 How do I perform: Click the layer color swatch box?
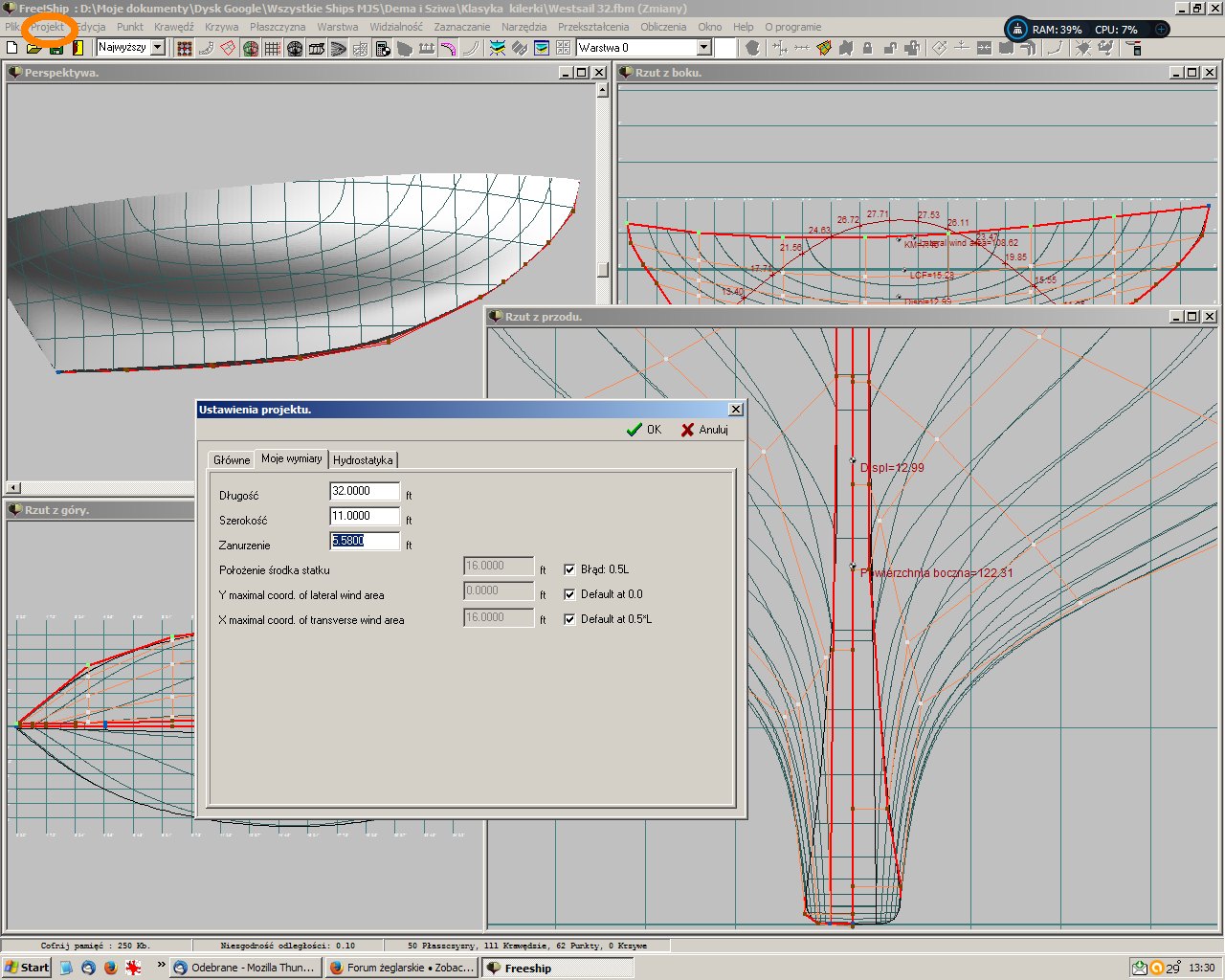(725, 48)
